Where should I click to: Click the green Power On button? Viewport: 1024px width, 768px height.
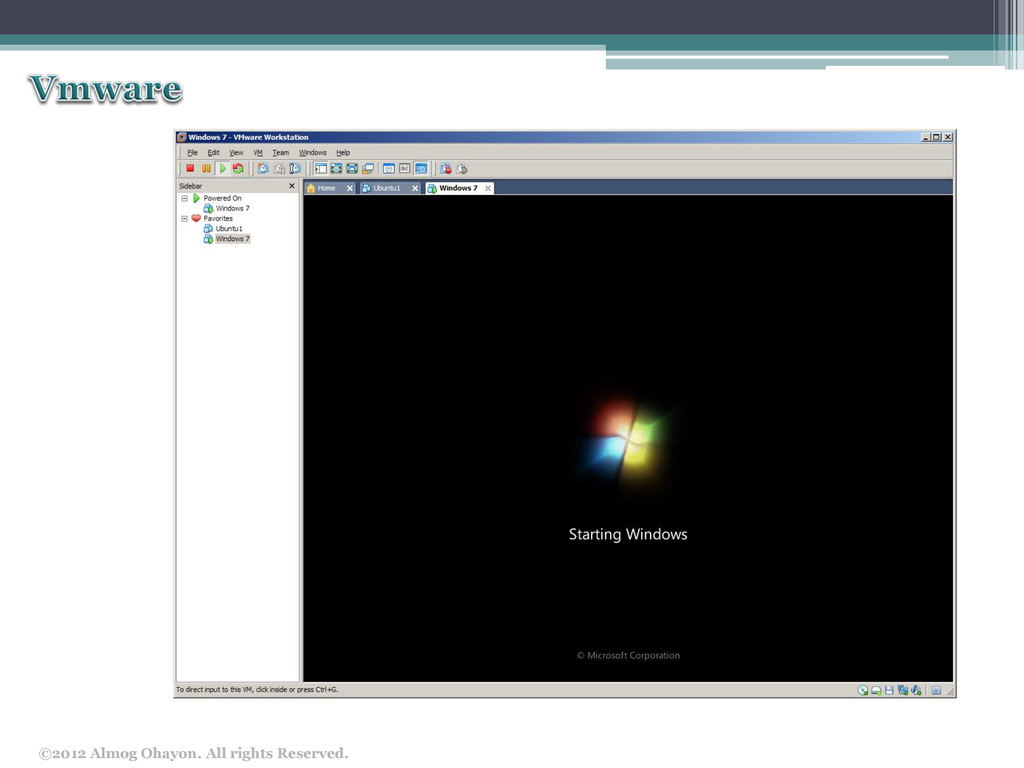[223, 168]
